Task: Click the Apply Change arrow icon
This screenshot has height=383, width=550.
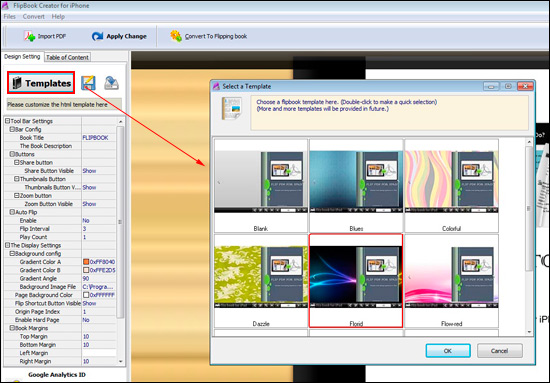Action: pyautogui.click(x=97, y=36)
